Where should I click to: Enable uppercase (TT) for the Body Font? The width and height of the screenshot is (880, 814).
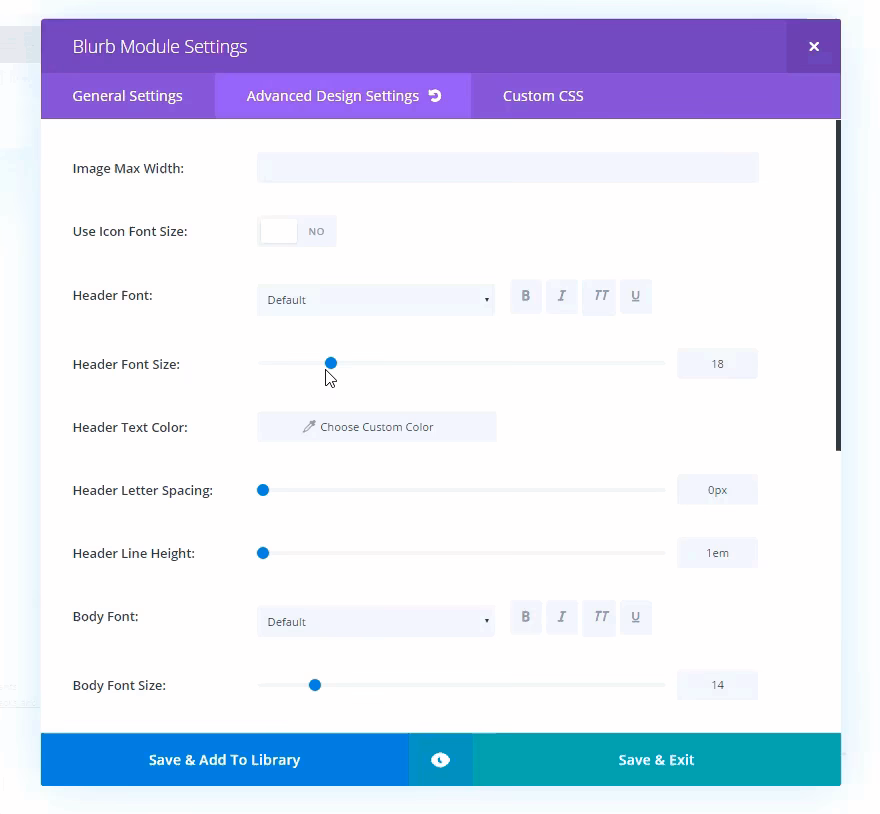click(x=599, y=617)
